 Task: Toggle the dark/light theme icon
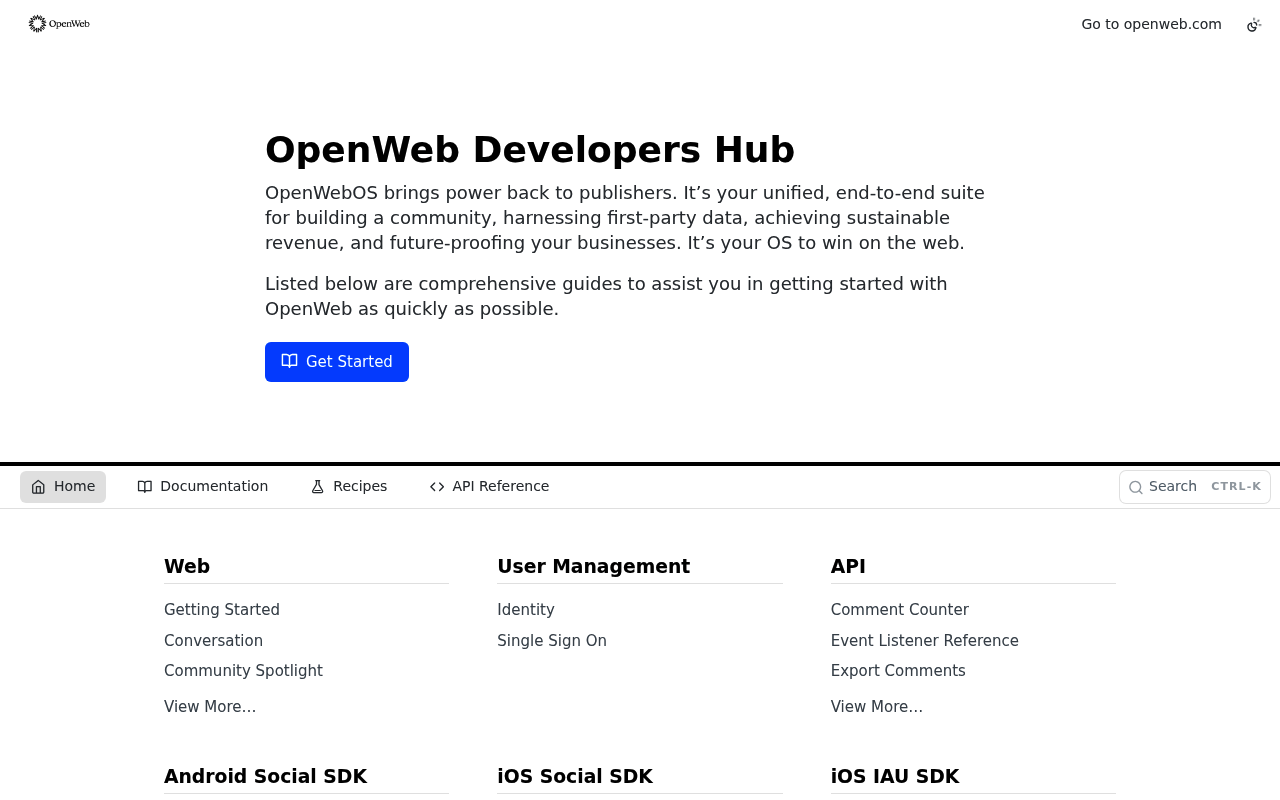(1254, 24)
